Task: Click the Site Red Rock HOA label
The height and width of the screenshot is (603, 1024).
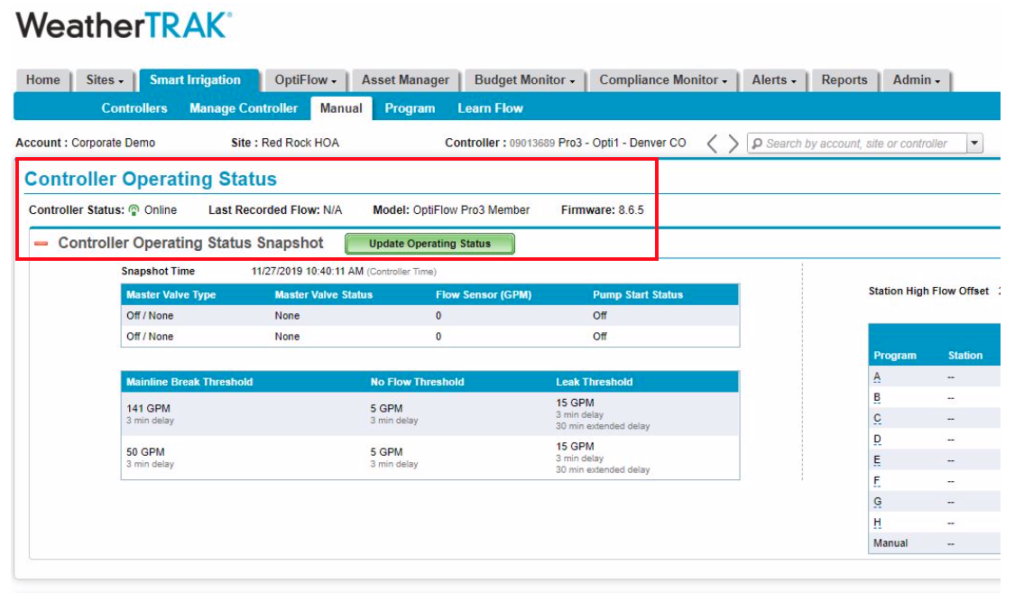Action: pos(285,143)
